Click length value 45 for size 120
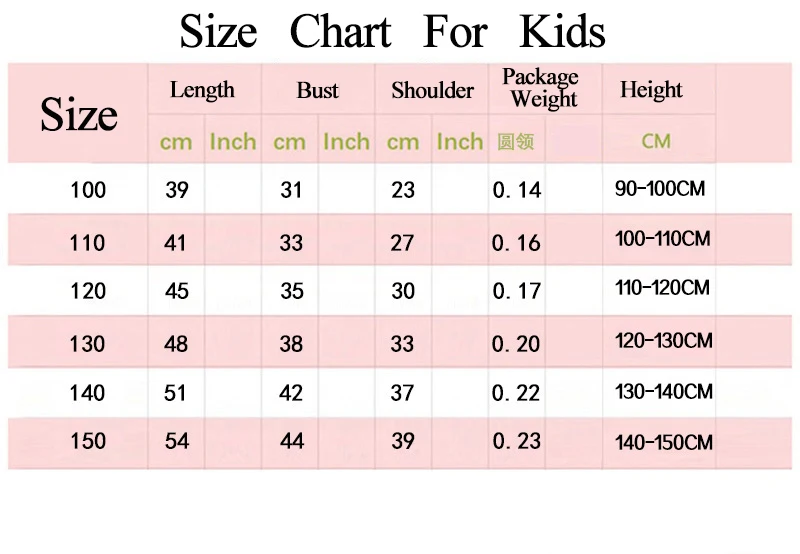 tap(176, 291)
